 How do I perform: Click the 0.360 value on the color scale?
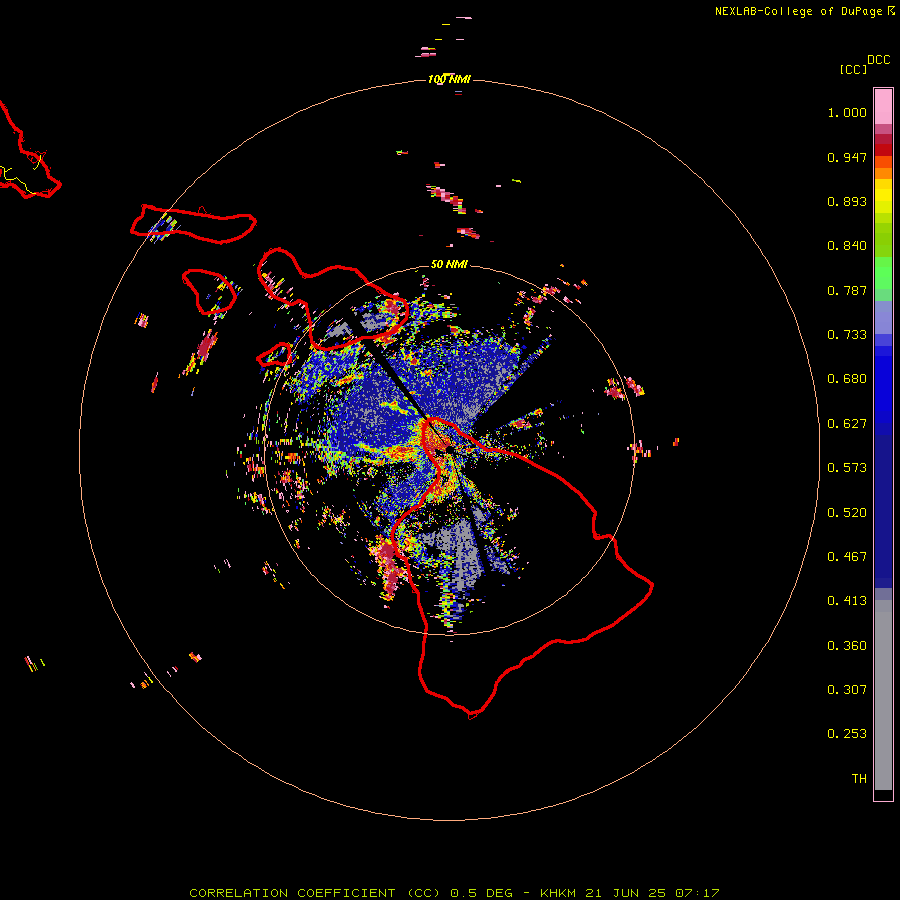pyautogui.click(x=847, y=646)
